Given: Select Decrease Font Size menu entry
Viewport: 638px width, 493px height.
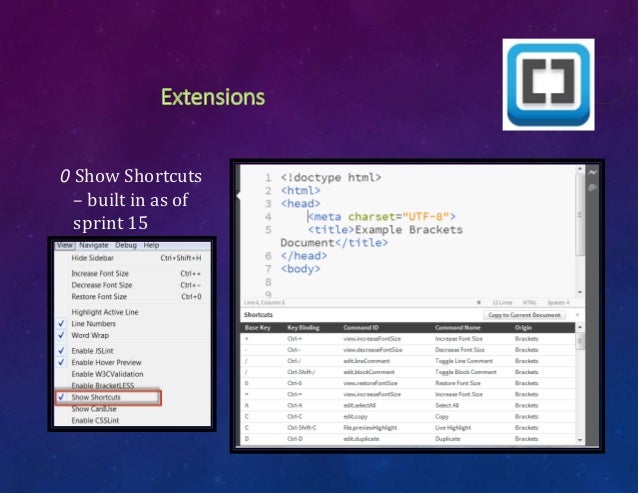Looking at the screenshot, I should [133, 285].
